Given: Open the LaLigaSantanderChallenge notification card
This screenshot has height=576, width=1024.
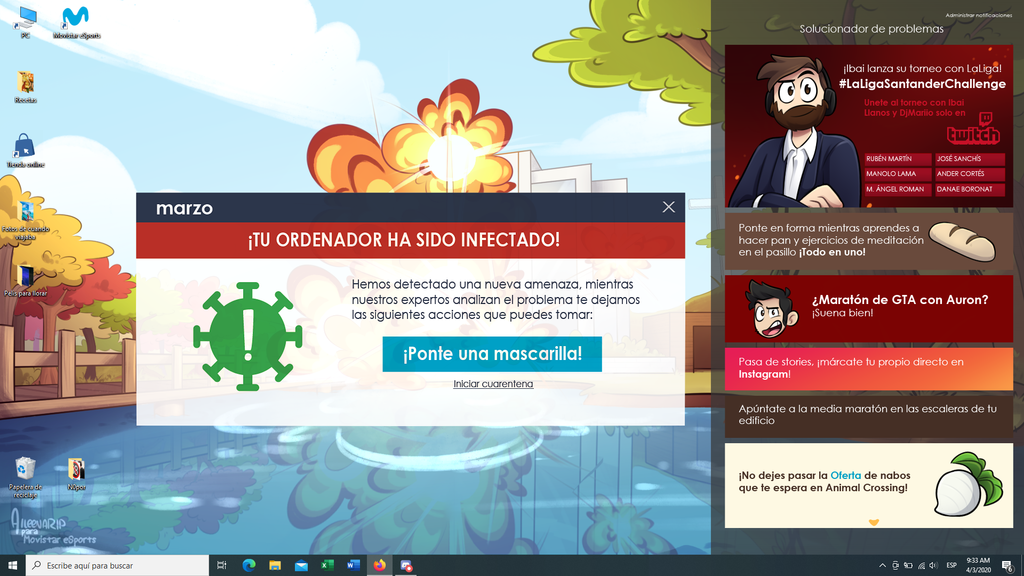Looking at the screenshot, I should (x=869, y=126).
